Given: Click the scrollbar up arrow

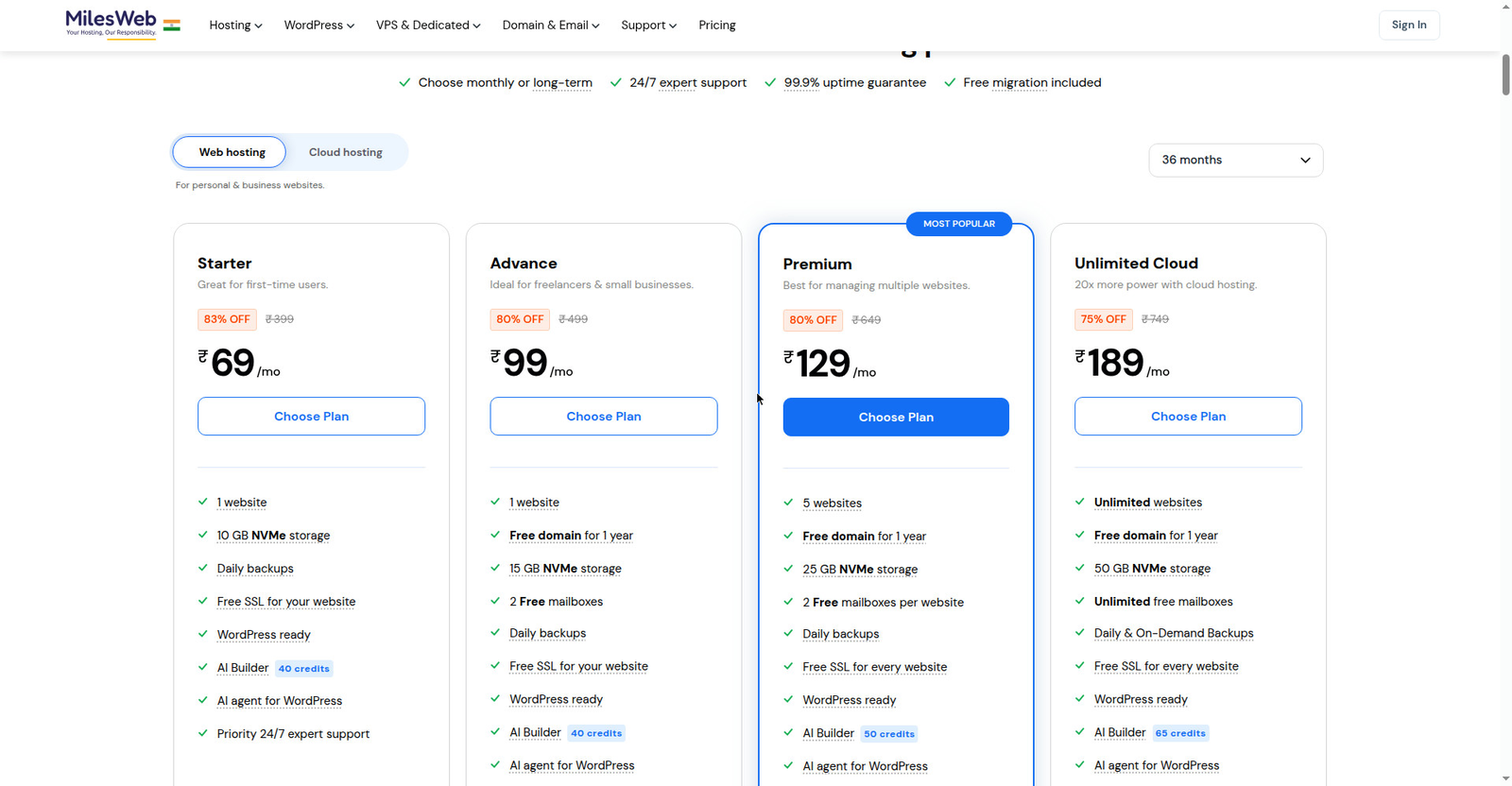Looking at the screenshot, I should click(x=1505, y=7).
